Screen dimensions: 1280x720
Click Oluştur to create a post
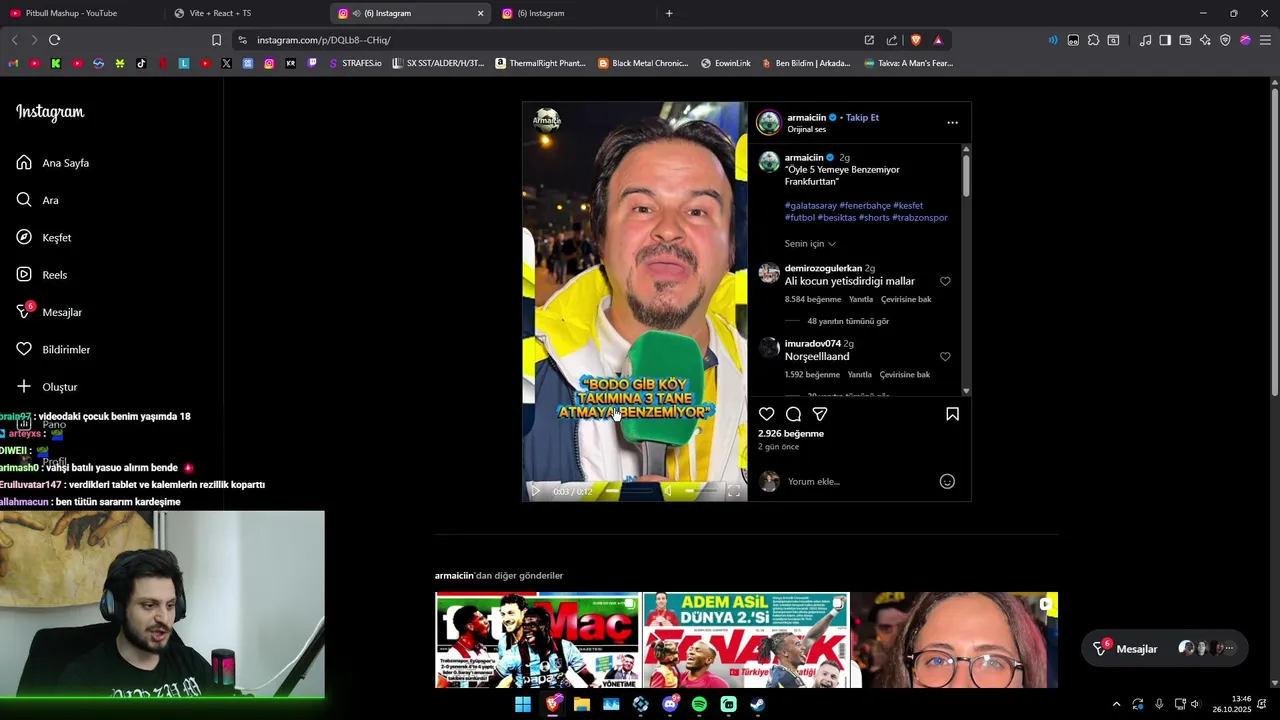pos(47,387)
